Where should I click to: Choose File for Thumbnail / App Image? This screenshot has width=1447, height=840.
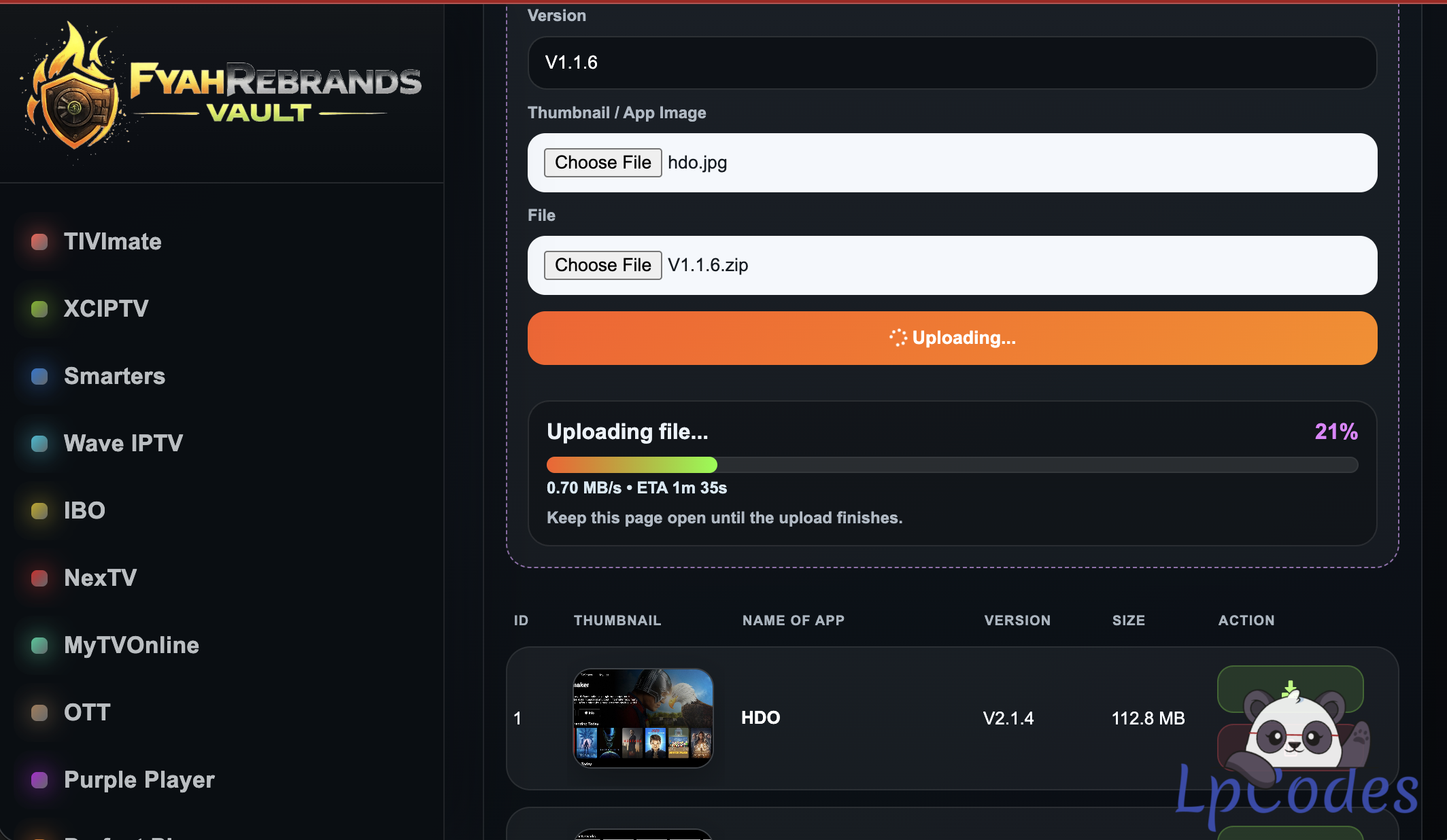[602, 162]
